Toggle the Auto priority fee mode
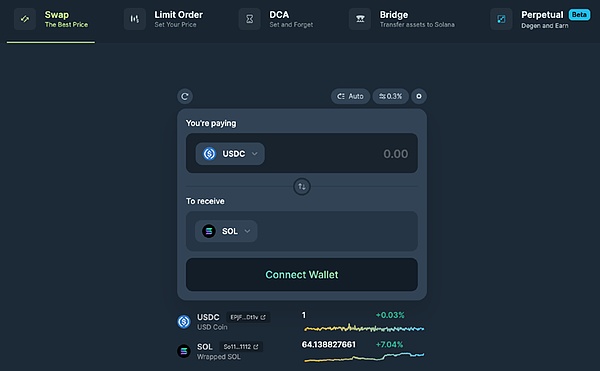This screenshot has height=371, width=600. click(350, 96)
